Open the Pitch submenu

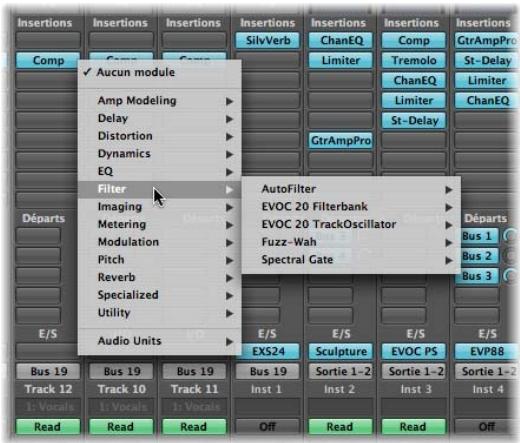pyautogui.click(x=159, y=260)
